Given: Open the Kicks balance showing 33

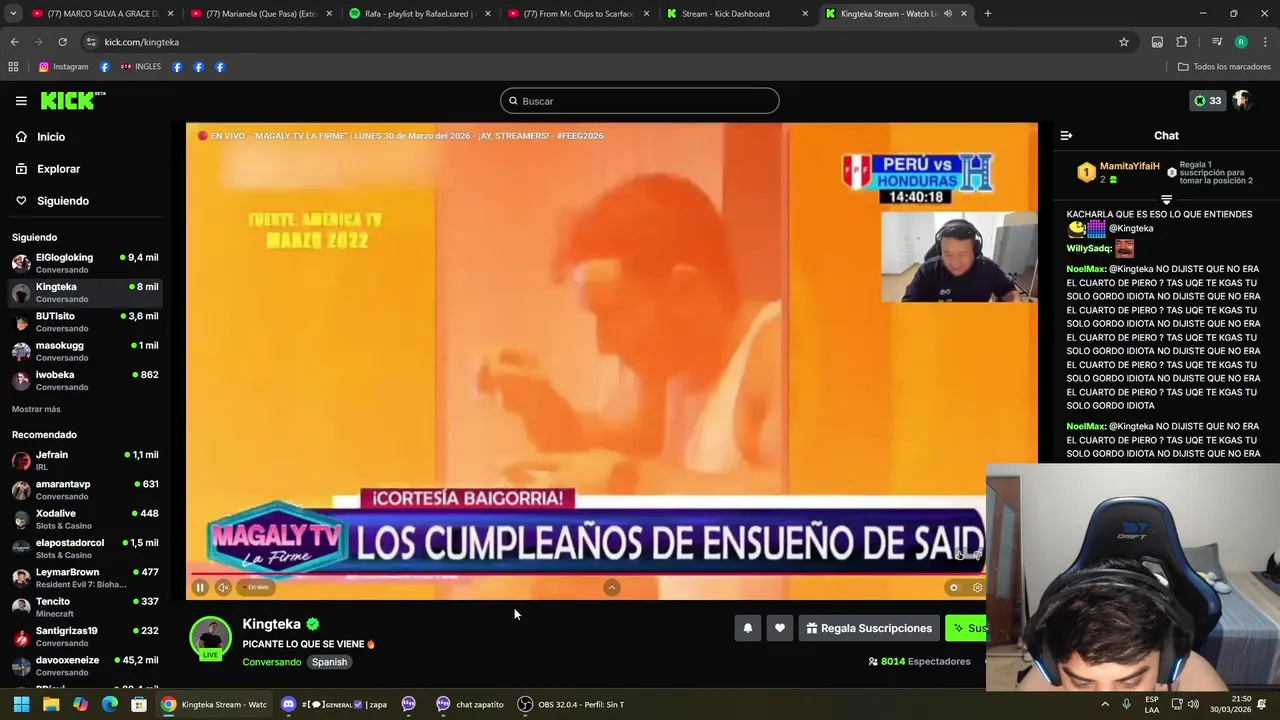Looking at the screenshot, I should [1207, 101].
